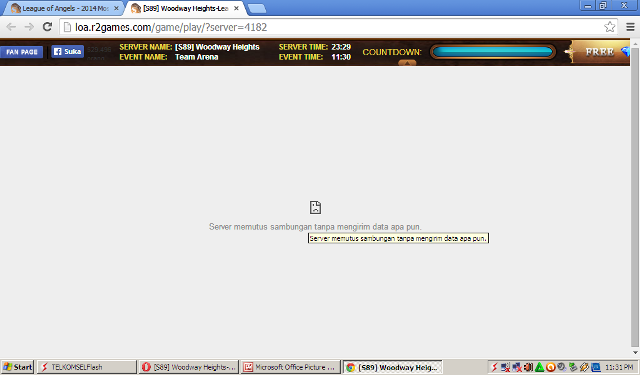Click the [S89] Woodway Heights server name text

(x=217, y=47)
